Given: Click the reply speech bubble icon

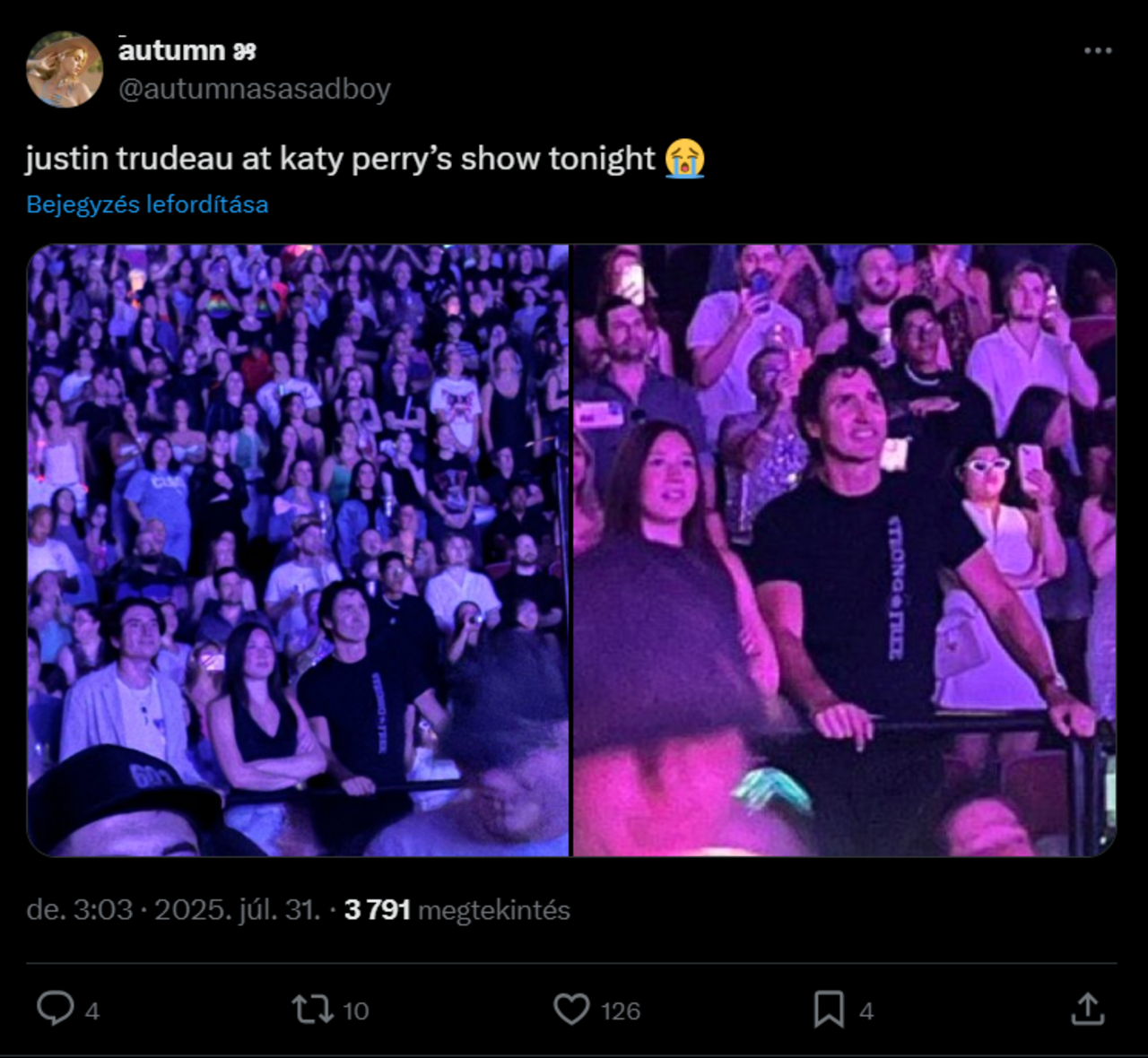Looking at the screenshot, I should coord(55,1009).
